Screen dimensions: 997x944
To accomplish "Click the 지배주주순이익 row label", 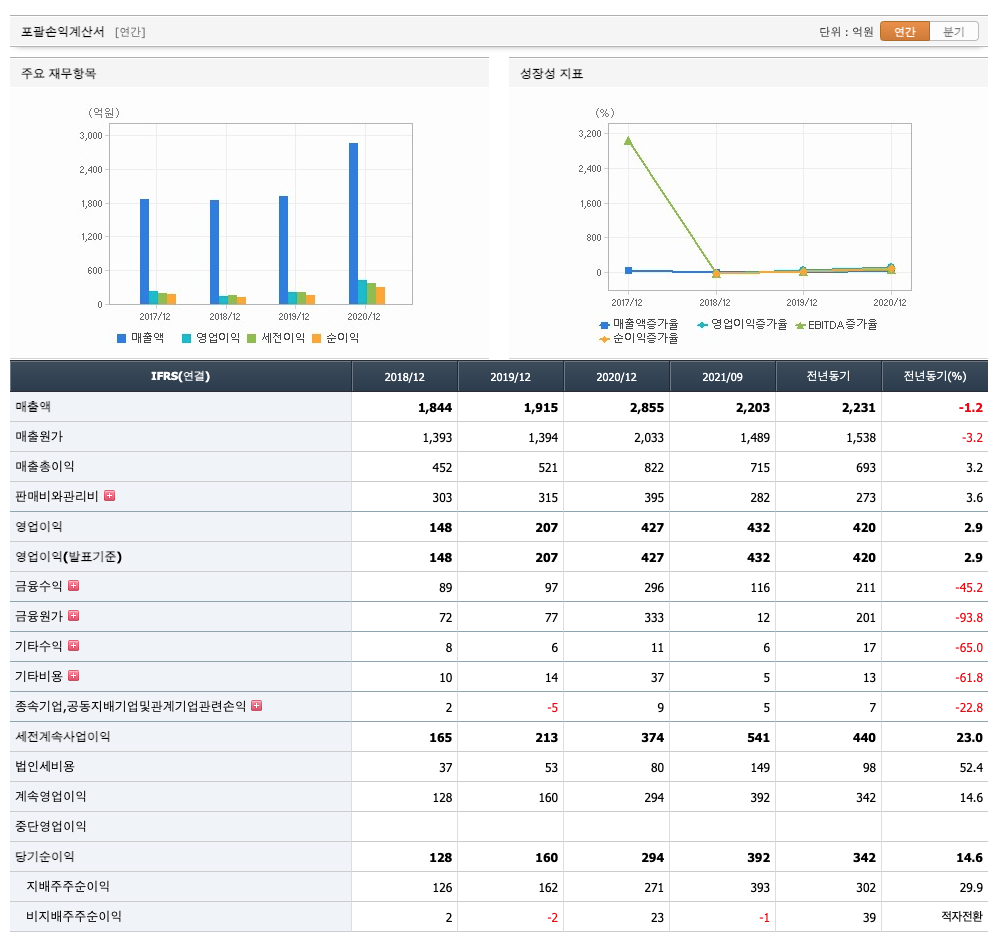I will tap(67, 886).
